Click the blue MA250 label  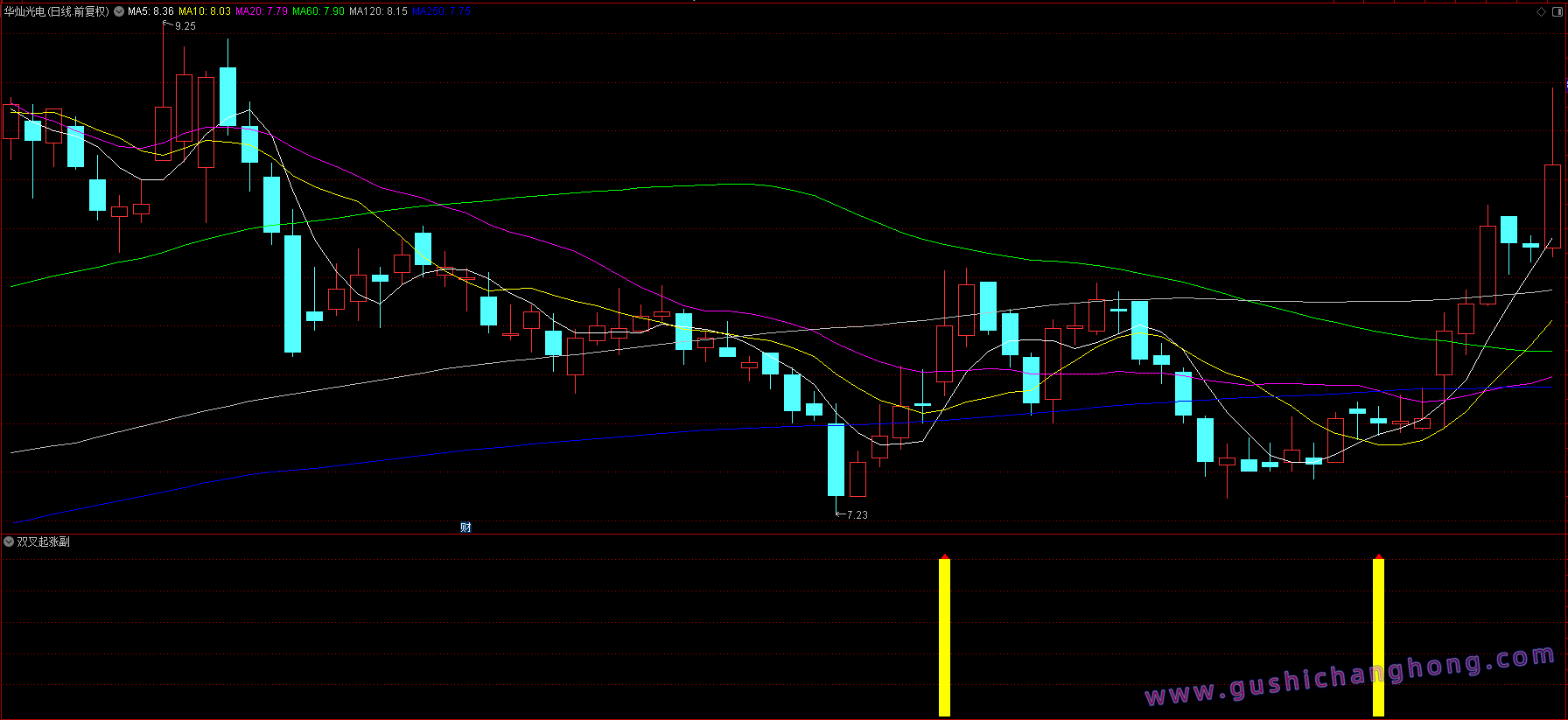[x=441, y=11]
